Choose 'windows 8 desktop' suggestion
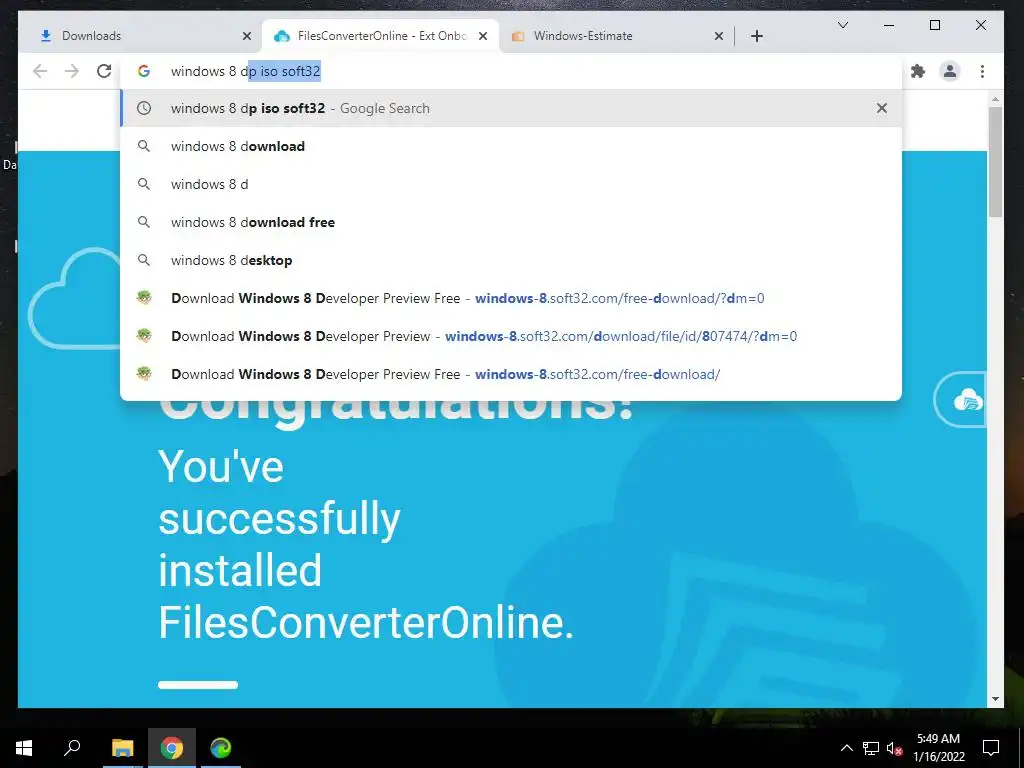This screenshot has width=1024, height=768. pos(511,260)
